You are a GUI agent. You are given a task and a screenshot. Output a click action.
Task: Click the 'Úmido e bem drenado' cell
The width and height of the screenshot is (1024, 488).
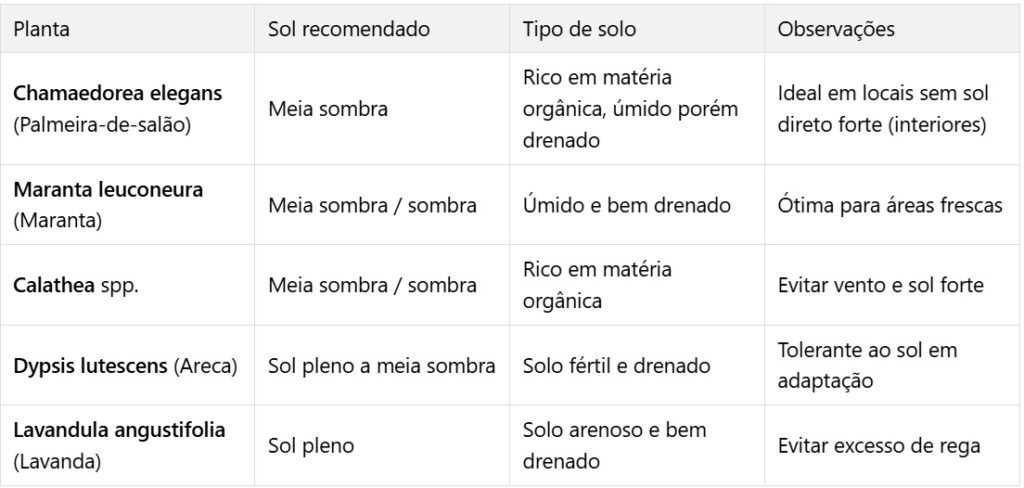pyautogui.click(x=626, y=205)
